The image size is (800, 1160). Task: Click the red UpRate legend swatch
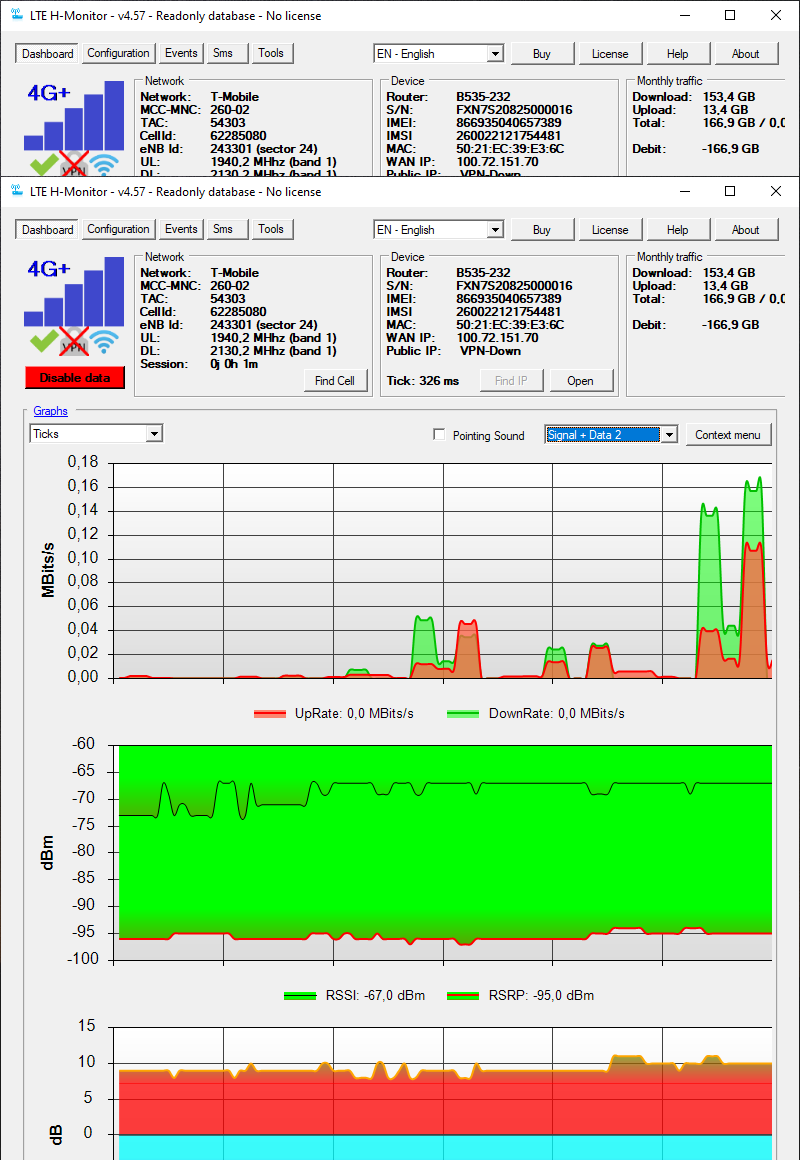[x=269, y=713]
